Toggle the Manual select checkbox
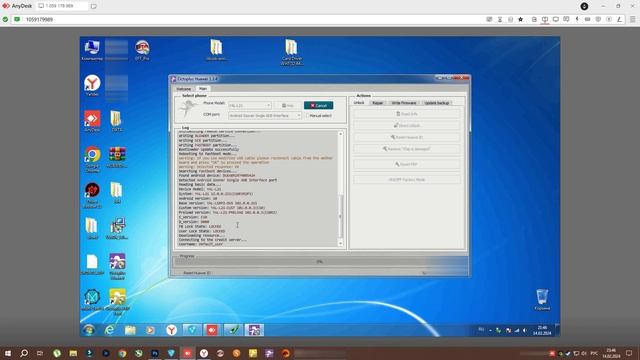Image resolution: width=640 pixels, height=360 pixels. click(307, 116)
